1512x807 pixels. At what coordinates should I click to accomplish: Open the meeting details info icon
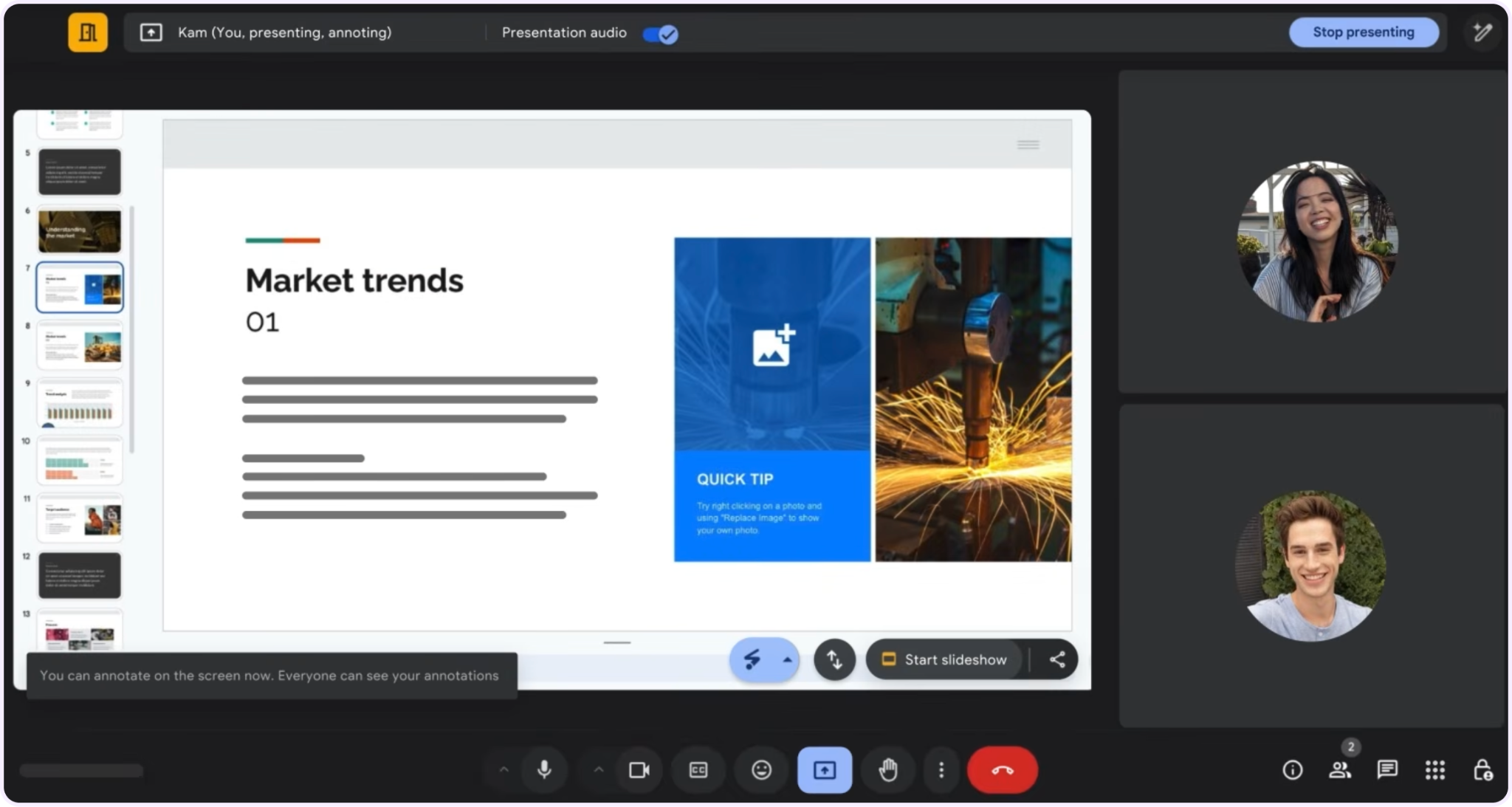[x=1292, y=770]
